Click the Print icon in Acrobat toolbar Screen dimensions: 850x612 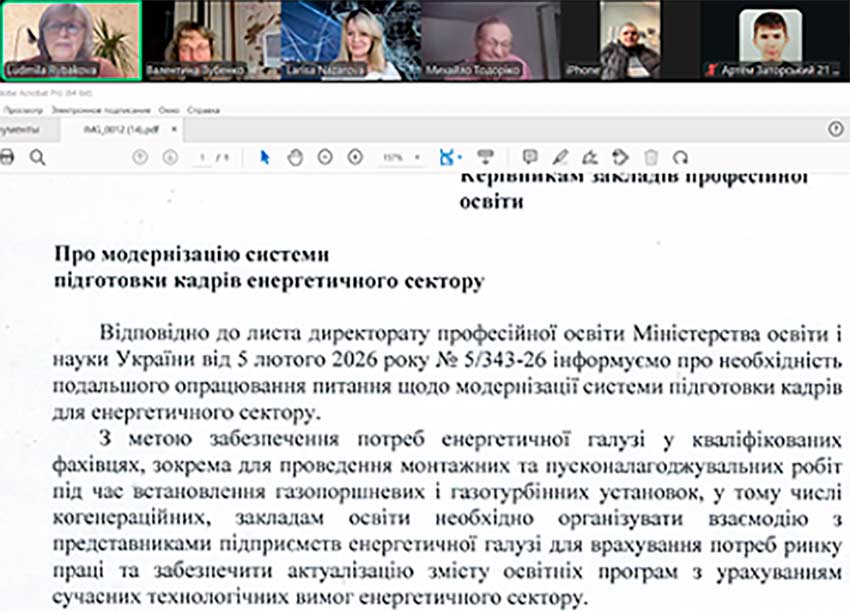(x=7, y=157)
